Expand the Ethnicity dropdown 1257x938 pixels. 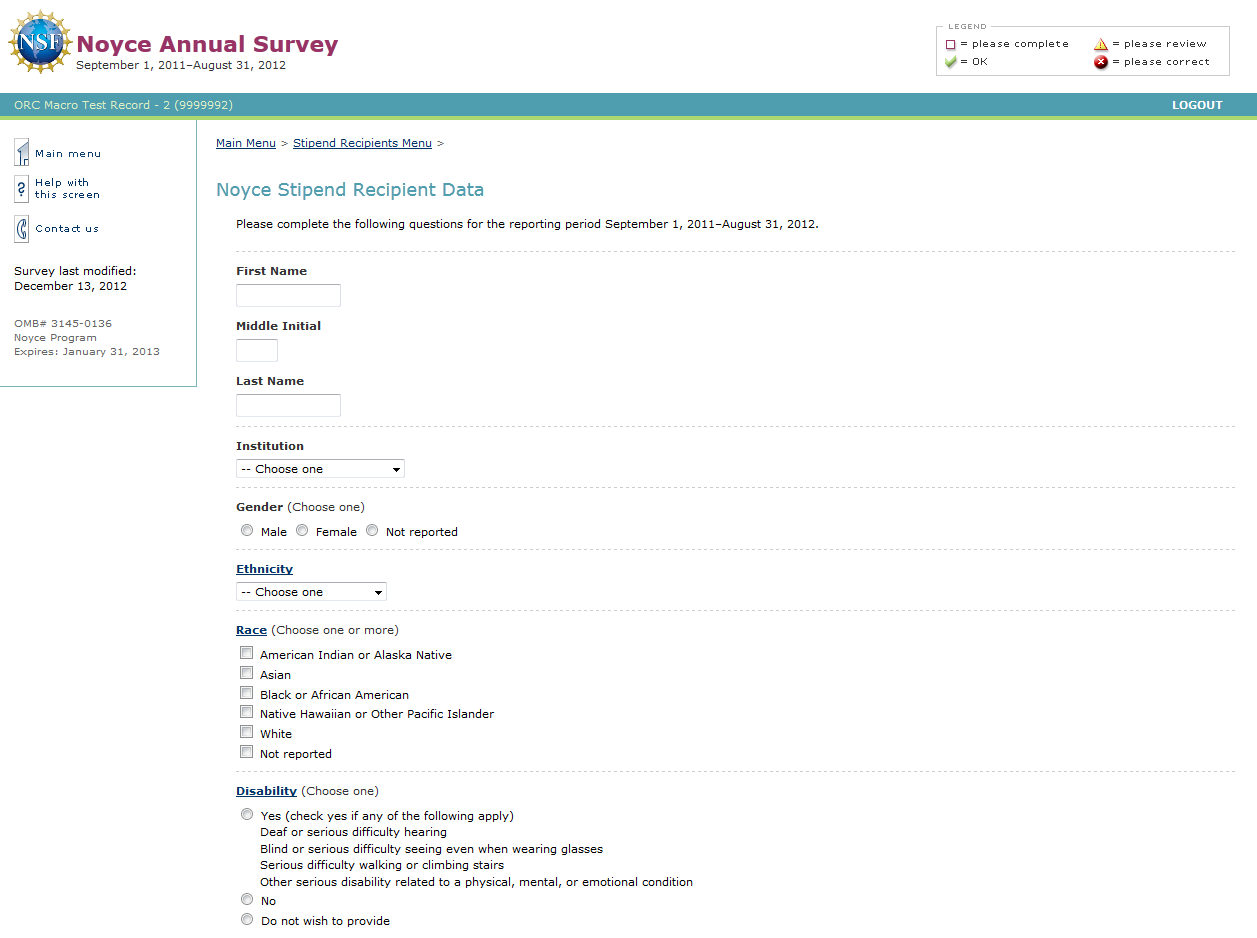(311, 592)
